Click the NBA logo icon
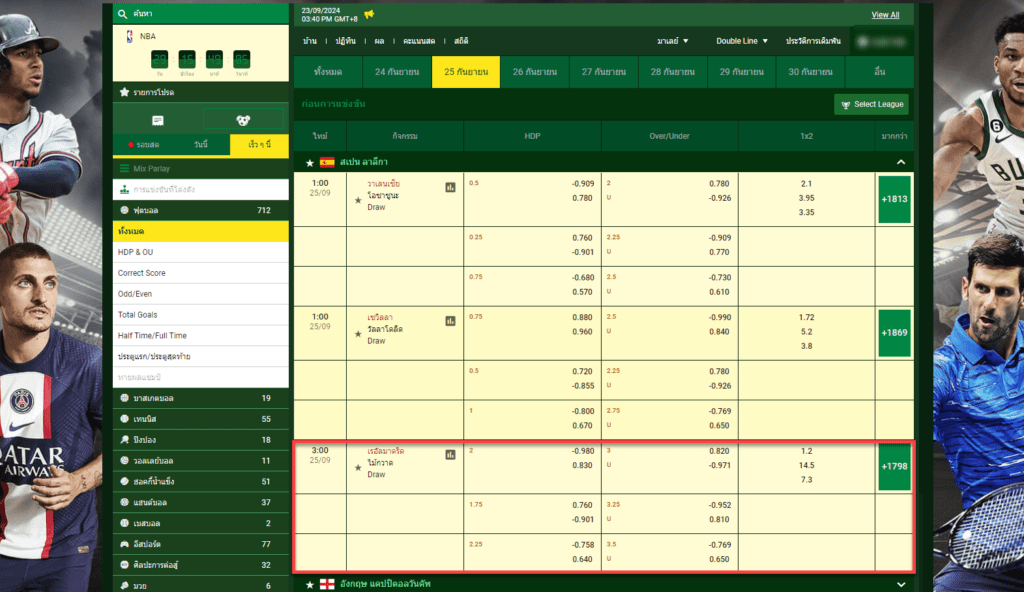The height and width of the screenshot is (592, 1024). point(129,37)
